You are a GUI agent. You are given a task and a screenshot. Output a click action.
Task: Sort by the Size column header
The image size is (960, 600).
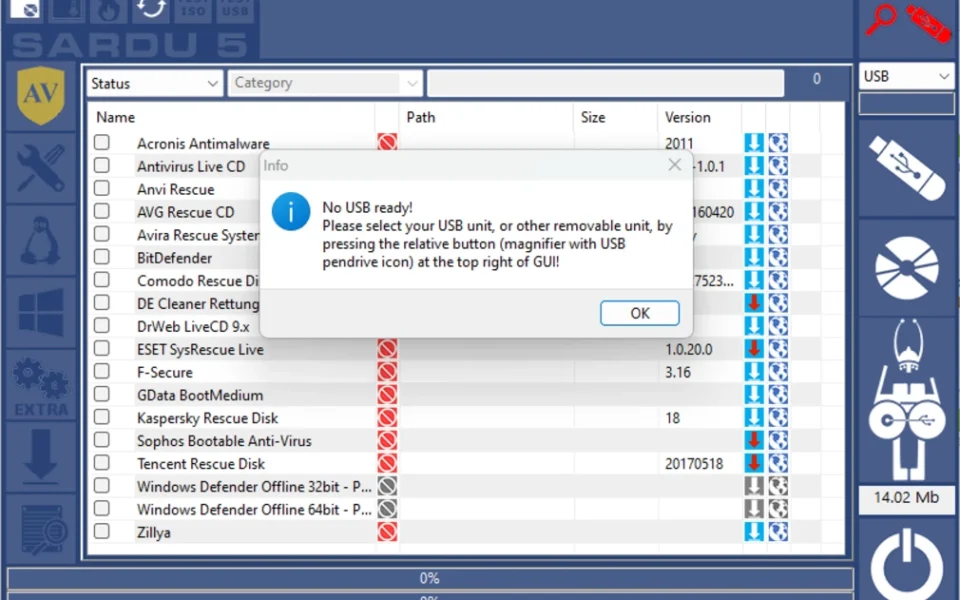click(x=593, y=117)
